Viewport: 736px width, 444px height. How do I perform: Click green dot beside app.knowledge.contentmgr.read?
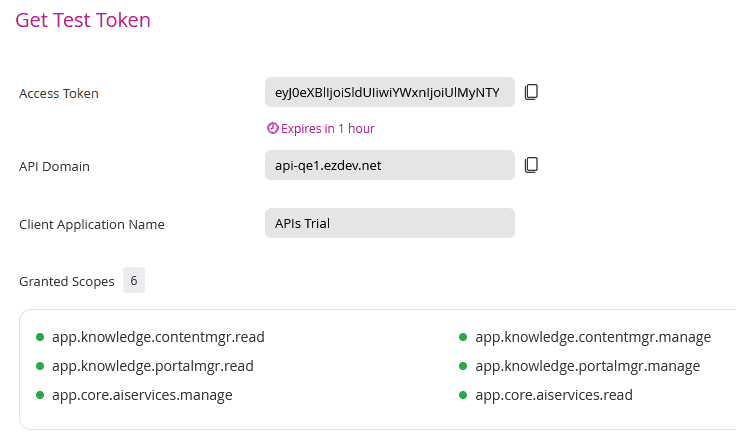click(40, 337)
